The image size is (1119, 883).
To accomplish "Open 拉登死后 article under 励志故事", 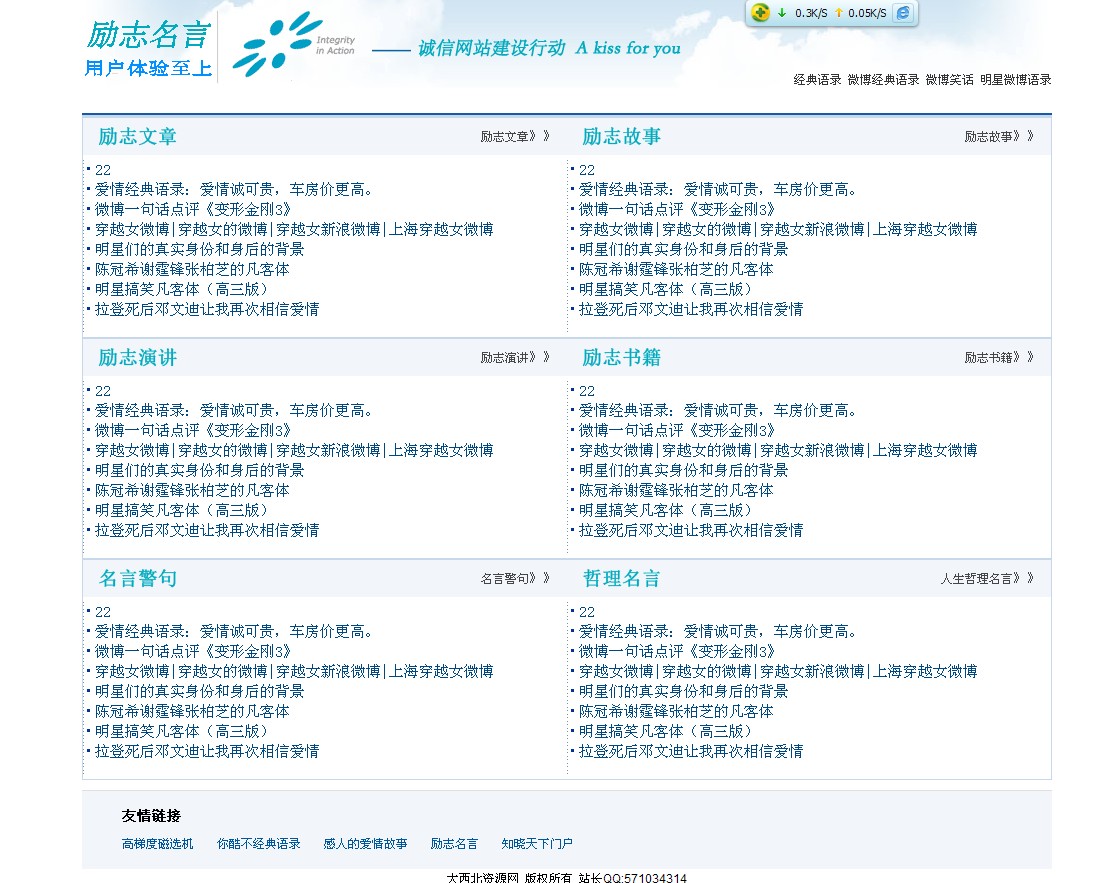I will (x=691, y=309).
